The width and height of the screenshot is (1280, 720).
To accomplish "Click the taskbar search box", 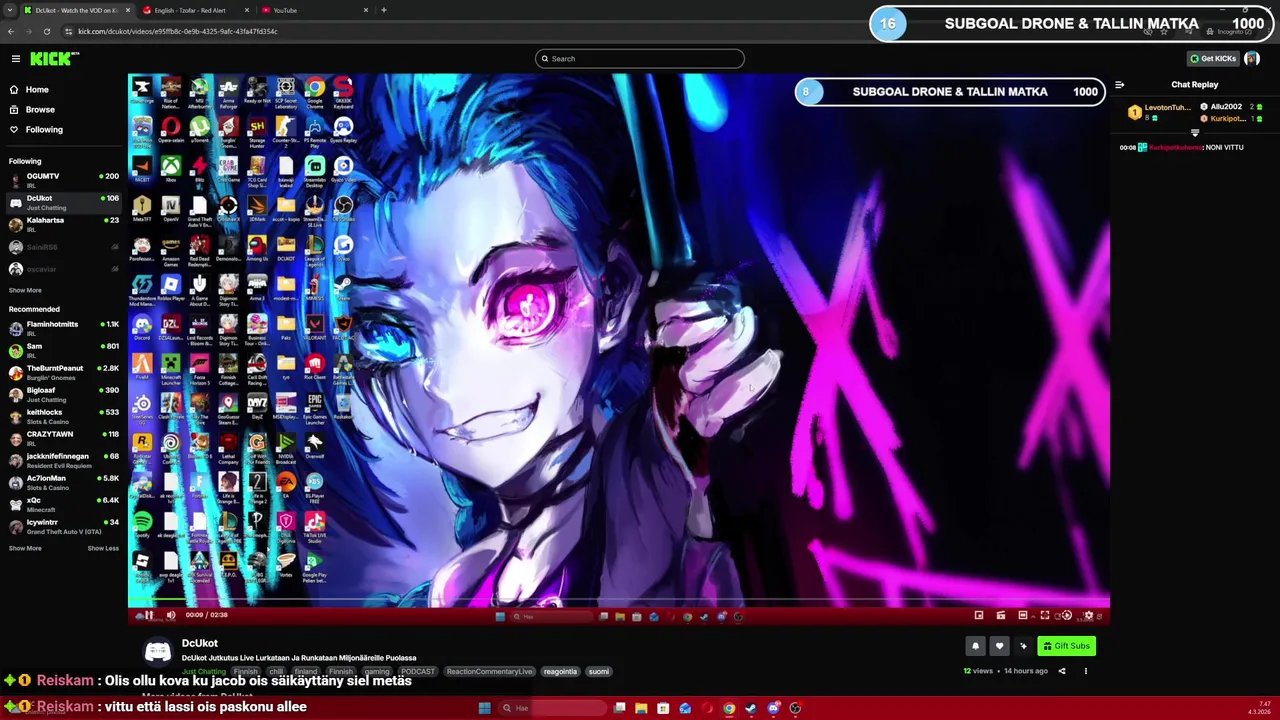I will tap(553, 708).
